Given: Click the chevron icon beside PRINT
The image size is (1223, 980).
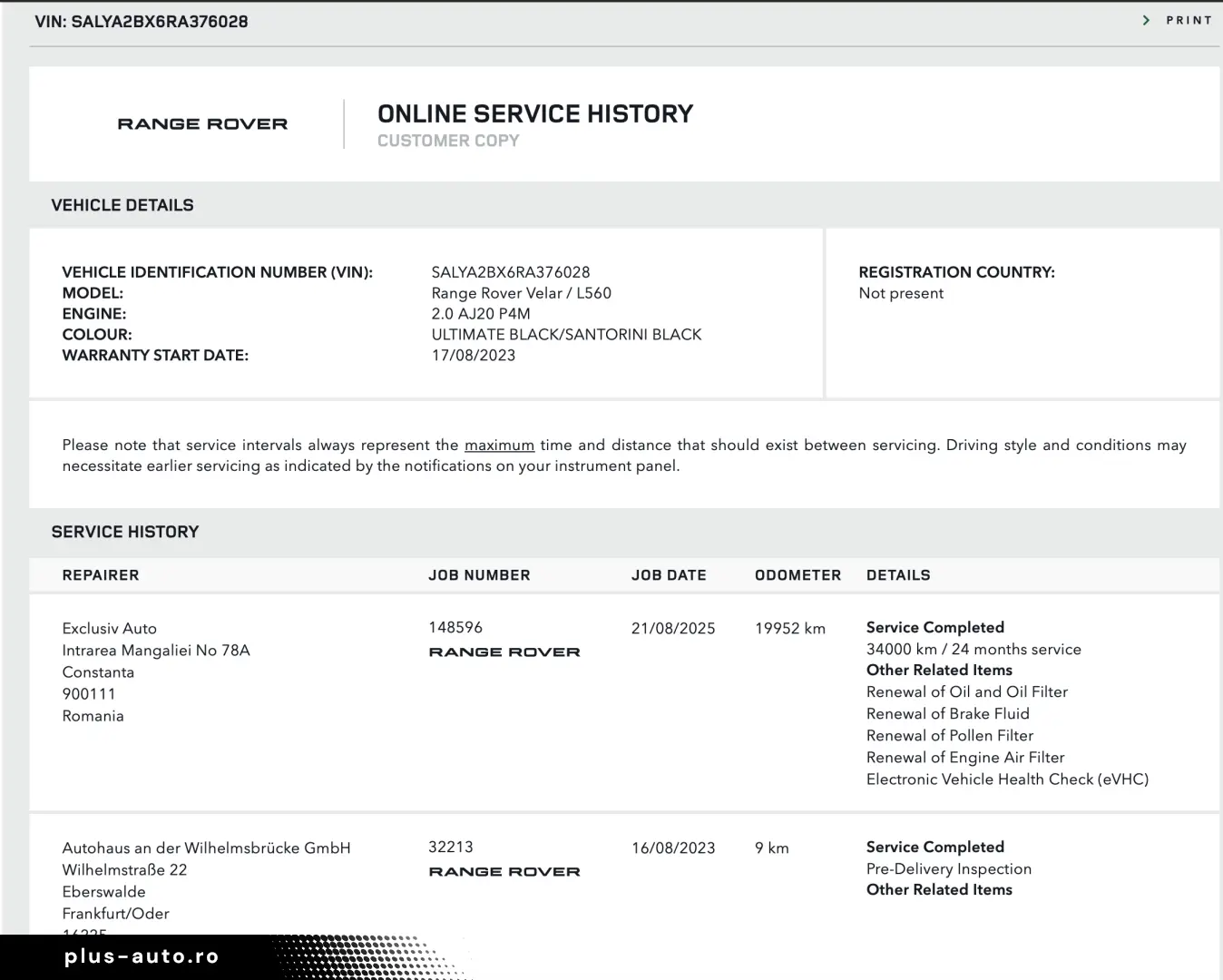Looking at the screenshot, I should coord(1147,20).
